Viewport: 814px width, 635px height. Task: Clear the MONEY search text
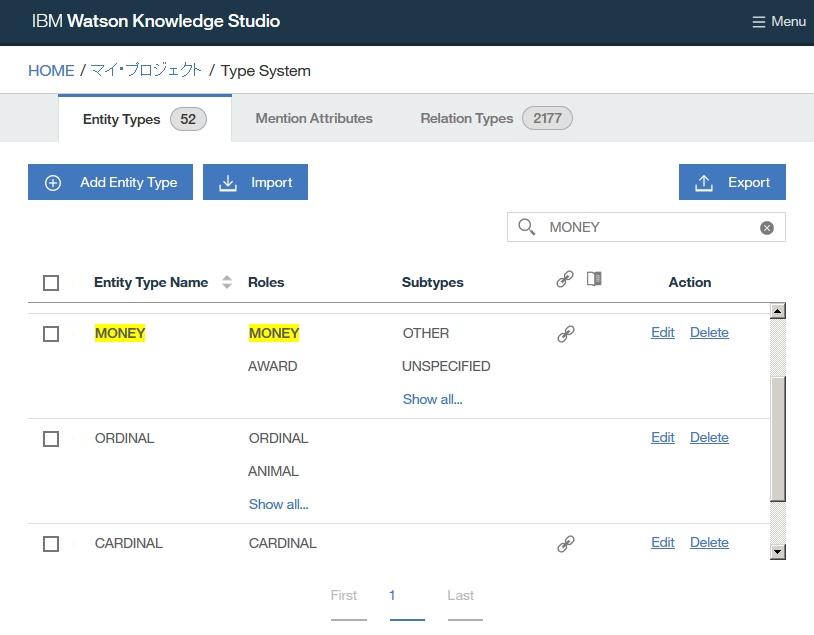767,228
